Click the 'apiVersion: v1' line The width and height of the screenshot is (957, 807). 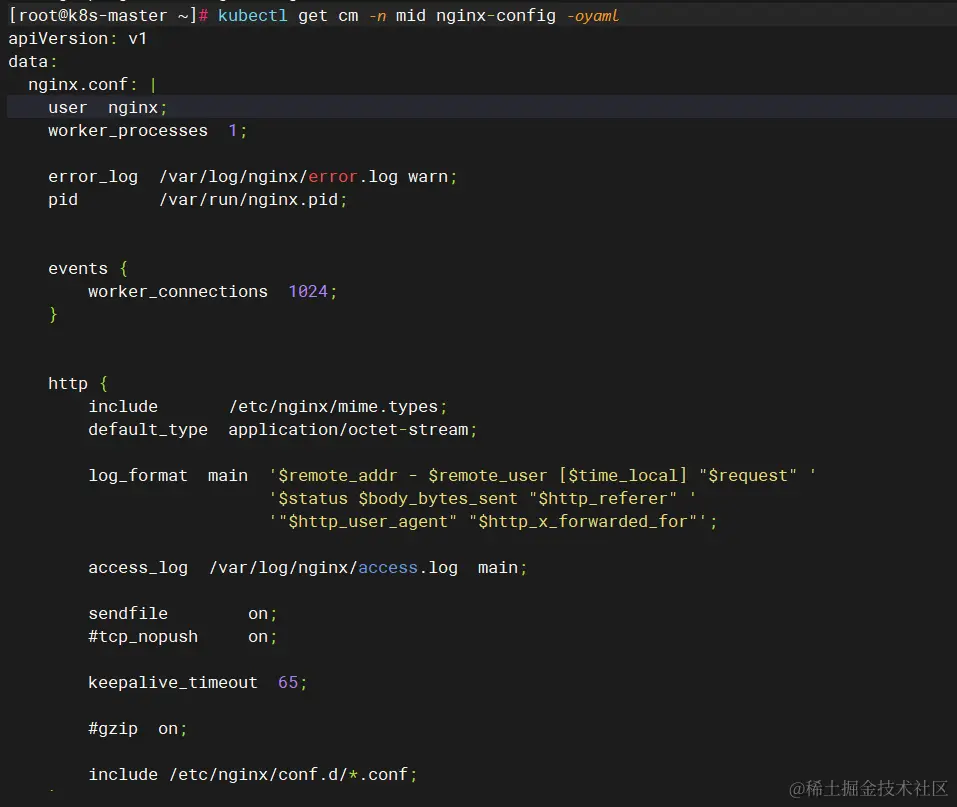click(78, 38)
